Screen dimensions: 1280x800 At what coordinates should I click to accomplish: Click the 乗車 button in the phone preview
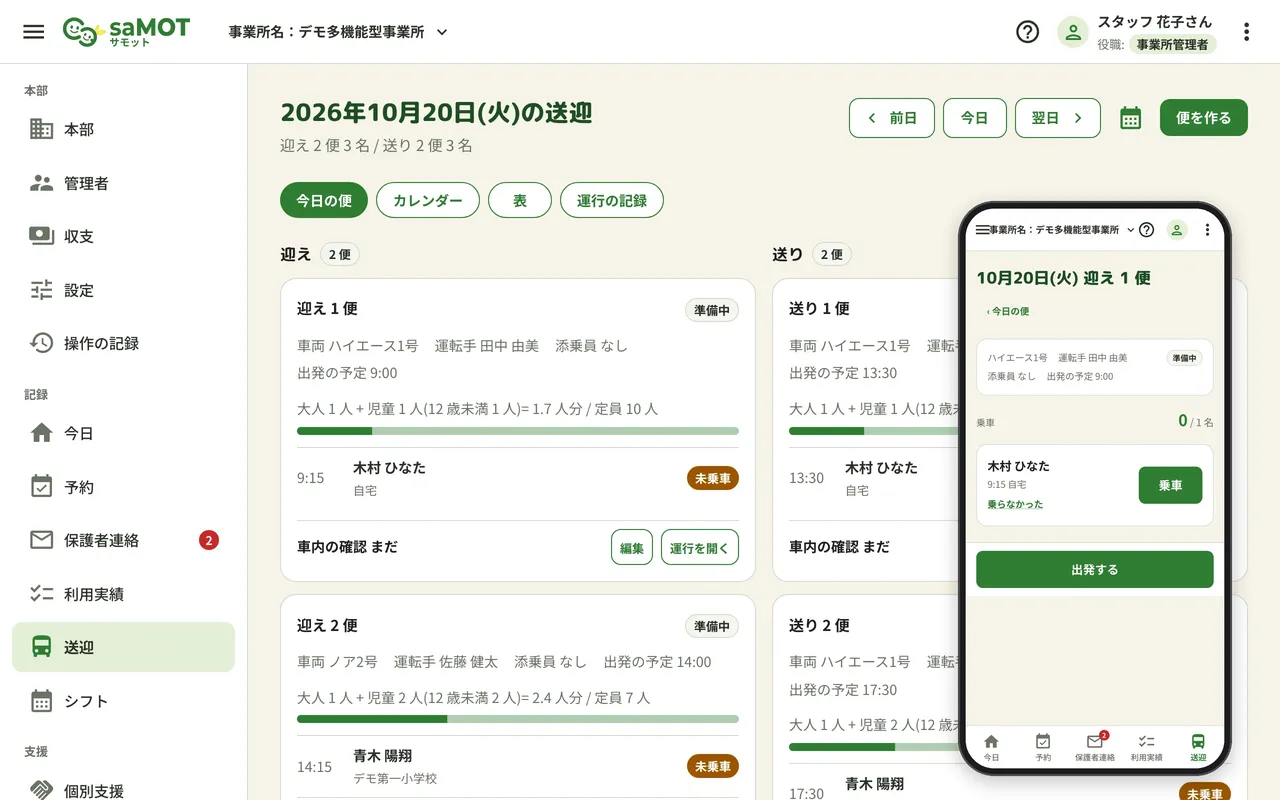[x=1171, y=485]
